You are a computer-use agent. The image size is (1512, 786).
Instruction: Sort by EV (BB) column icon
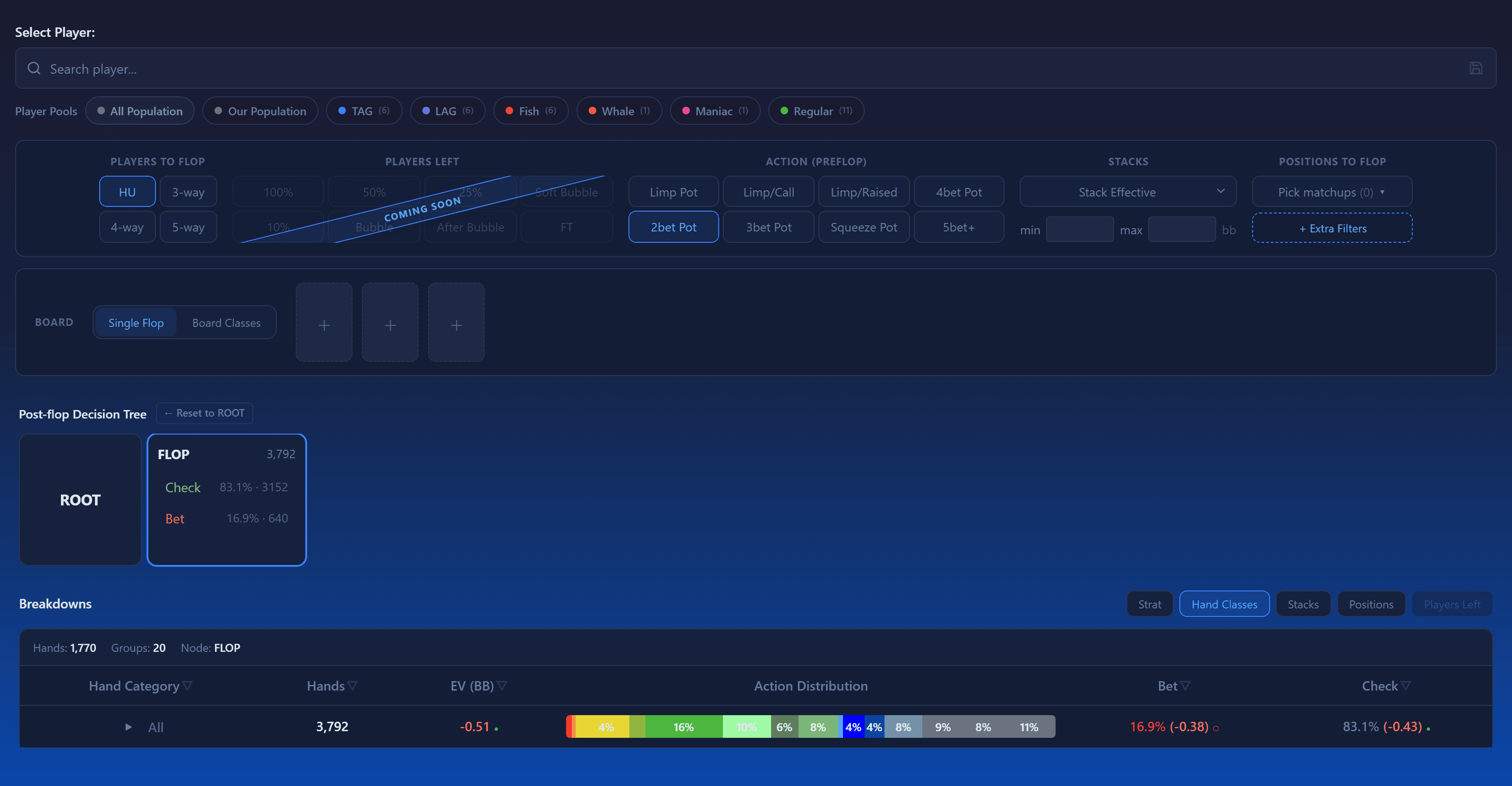(502, 686)
